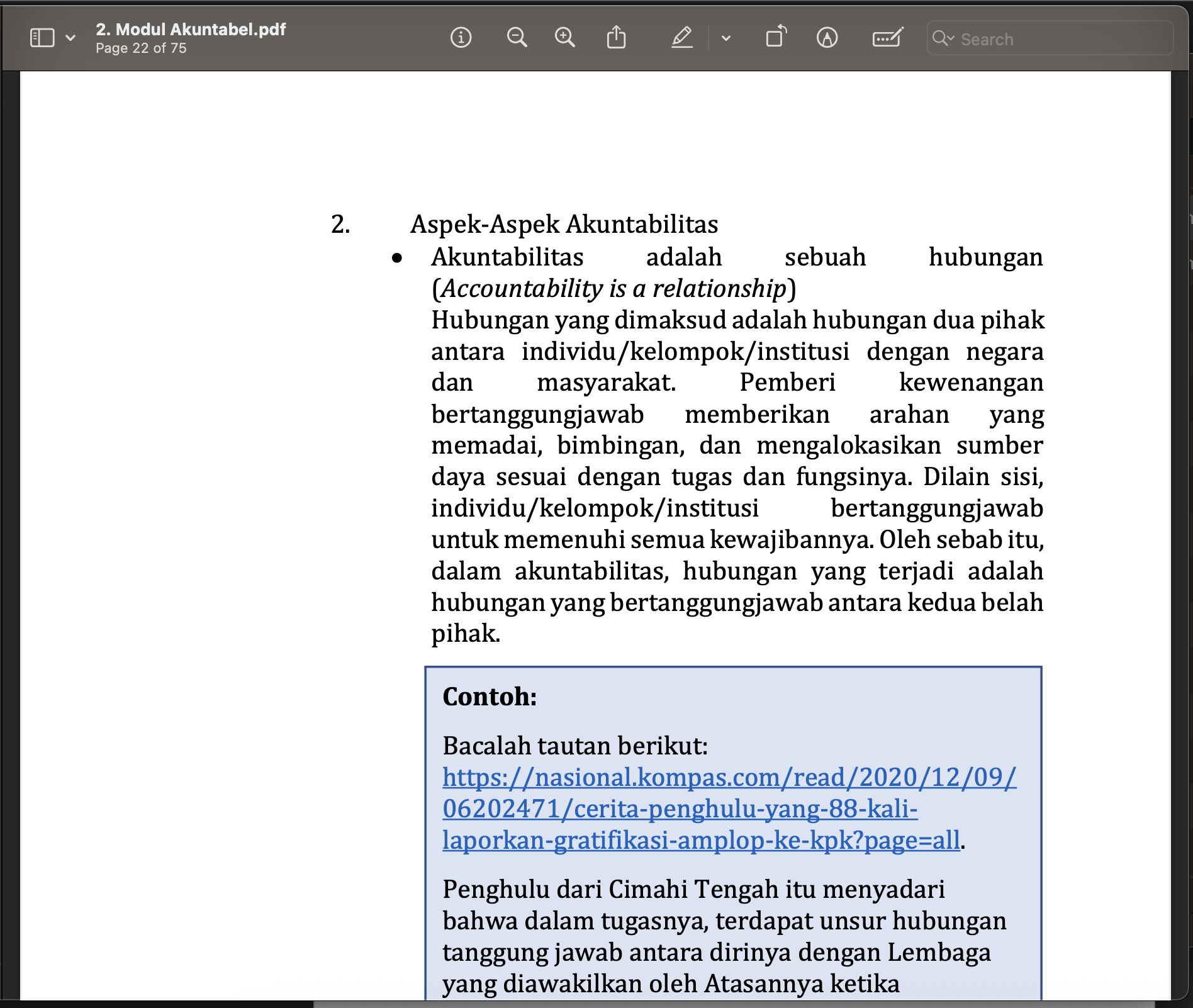Screen dimensions: 1193x1008
Task: Click the heading 'Aspek-Aspek Akuntabilitas'
Action: click(564, 225)
